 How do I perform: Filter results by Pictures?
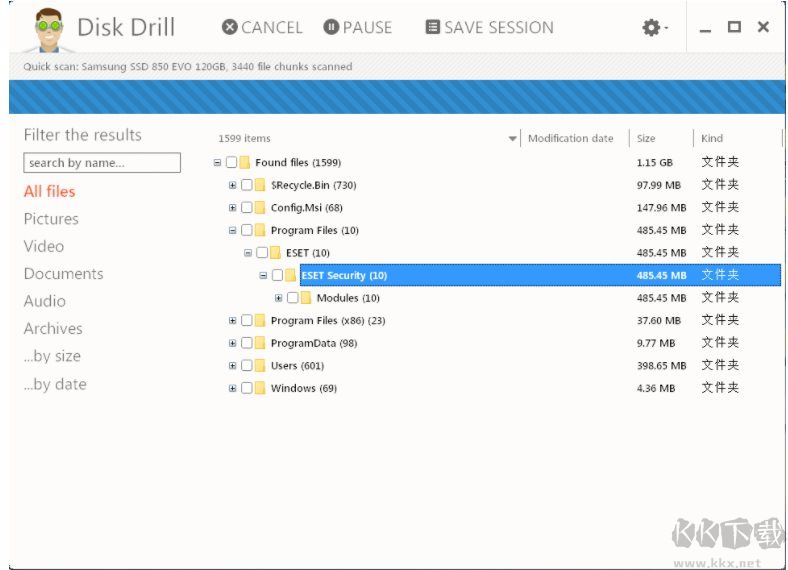(x=51, y=219)
